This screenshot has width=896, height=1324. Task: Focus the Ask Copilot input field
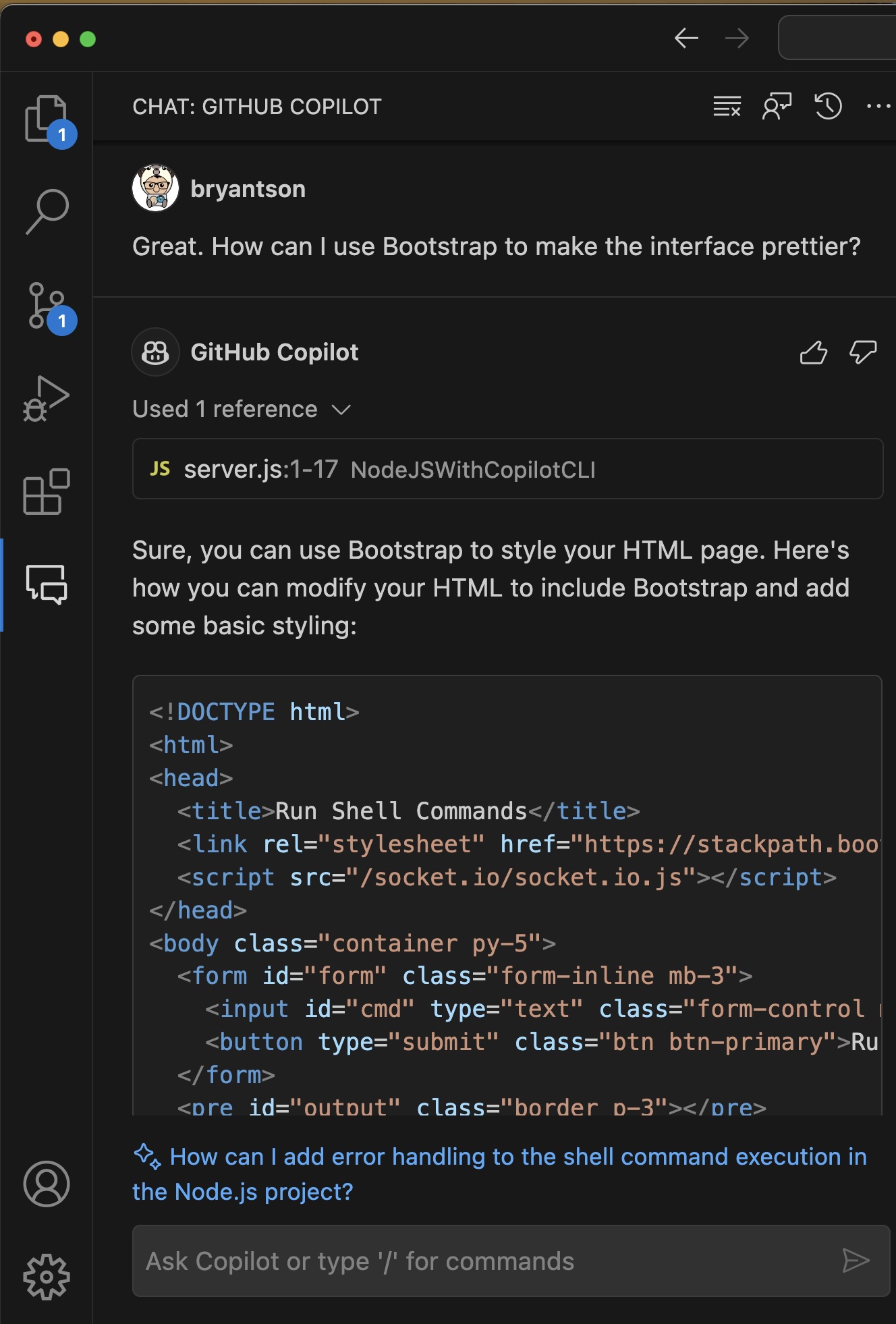click(x=511, y=1261)
